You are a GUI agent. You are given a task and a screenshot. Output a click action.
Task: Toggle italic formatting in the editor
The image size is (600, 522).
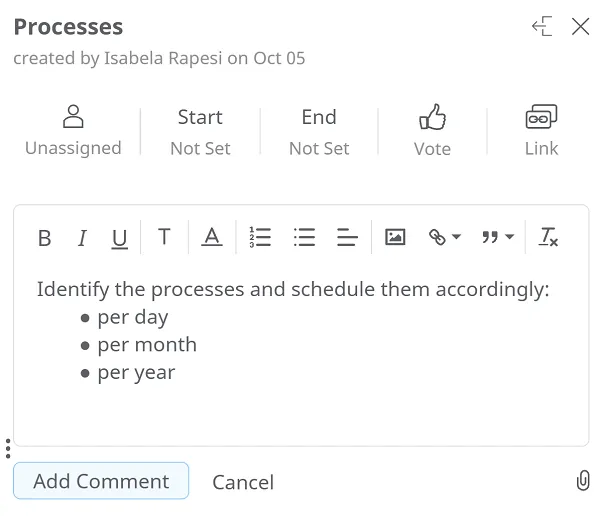(82, 238)
